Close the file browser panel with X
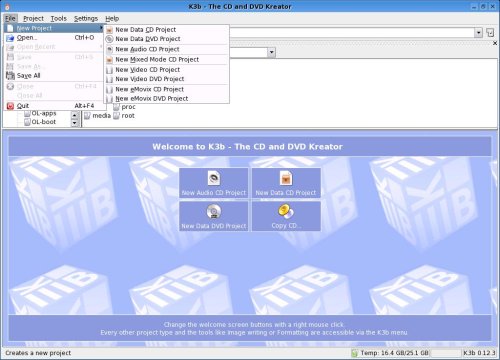The image size is (500, 360). [495, 43]
